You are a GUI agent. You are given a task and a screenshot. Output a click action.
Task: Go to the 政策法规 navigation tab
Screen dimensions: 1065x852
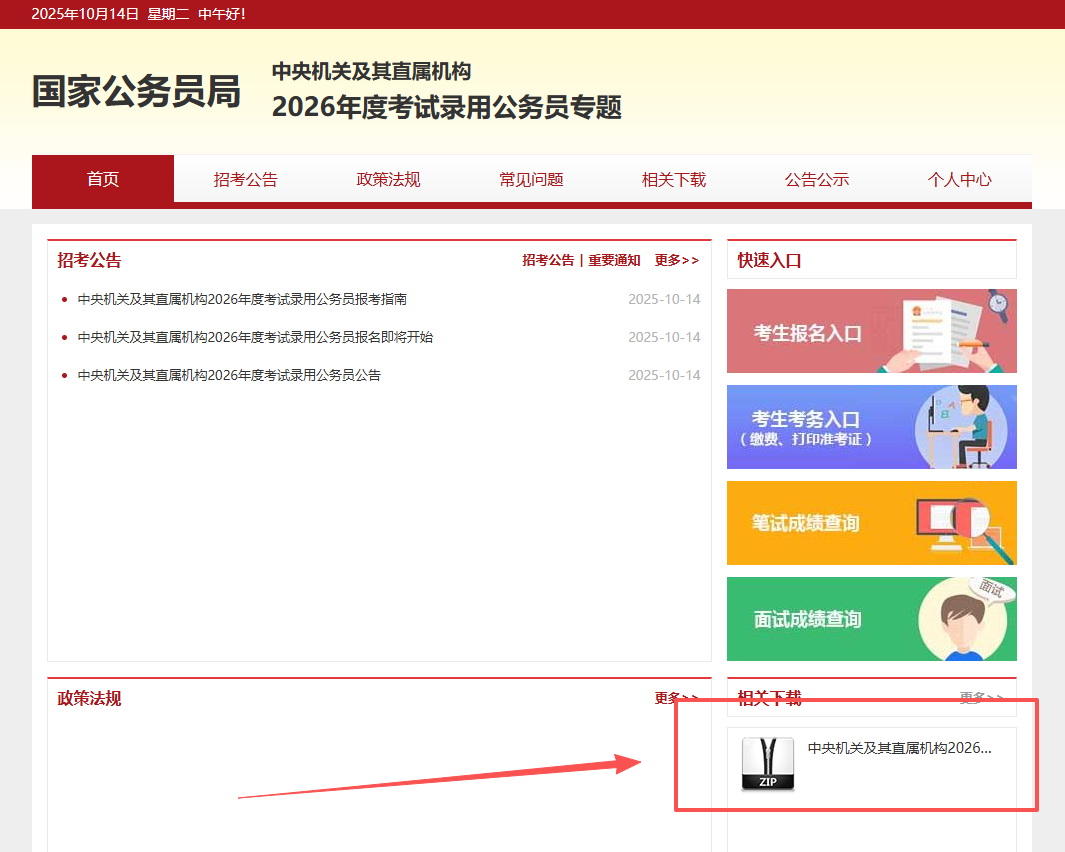pos(388,180)
